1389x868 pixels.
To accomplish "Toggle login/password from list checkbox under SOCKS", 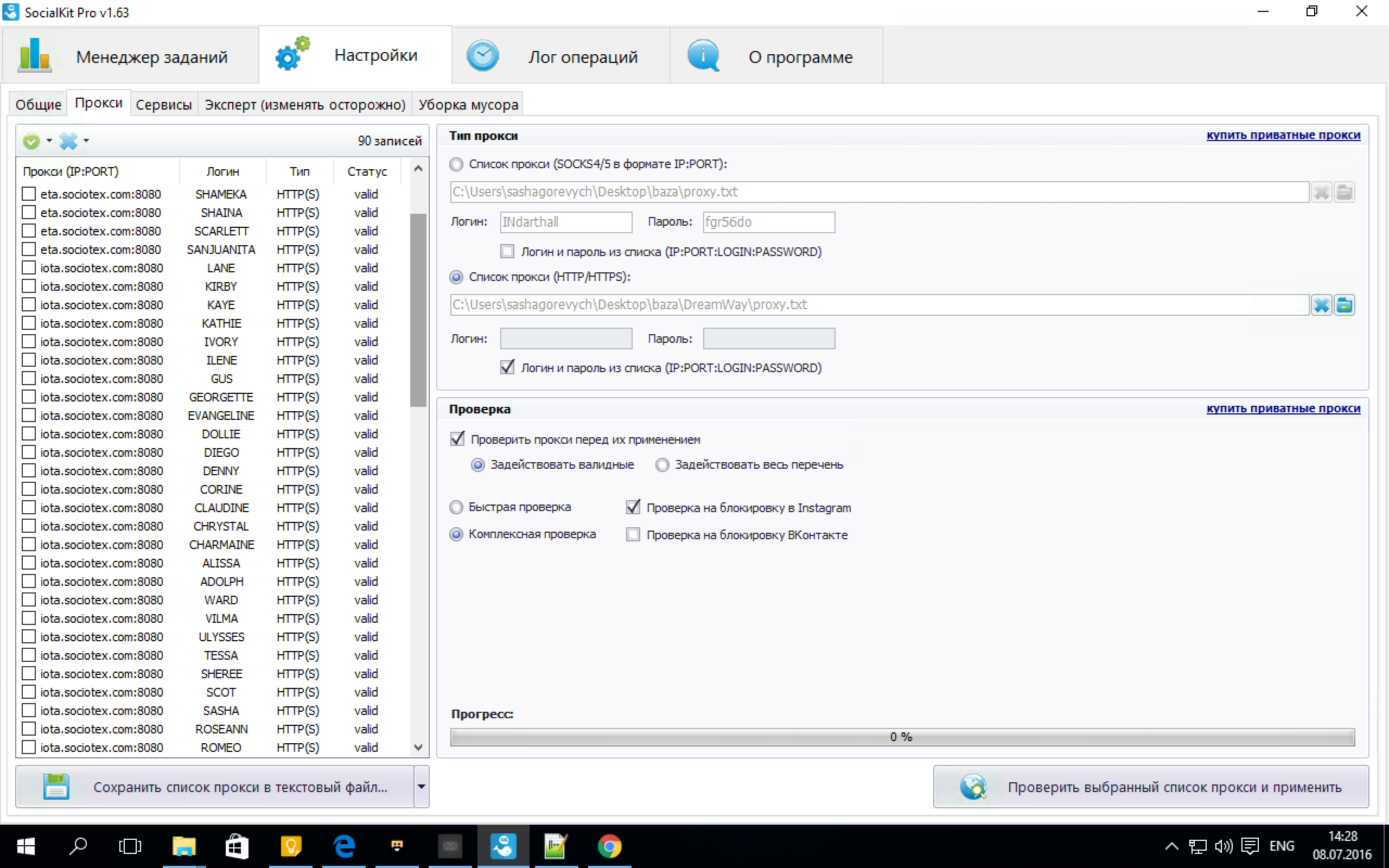I will click(x=507, y=251).
